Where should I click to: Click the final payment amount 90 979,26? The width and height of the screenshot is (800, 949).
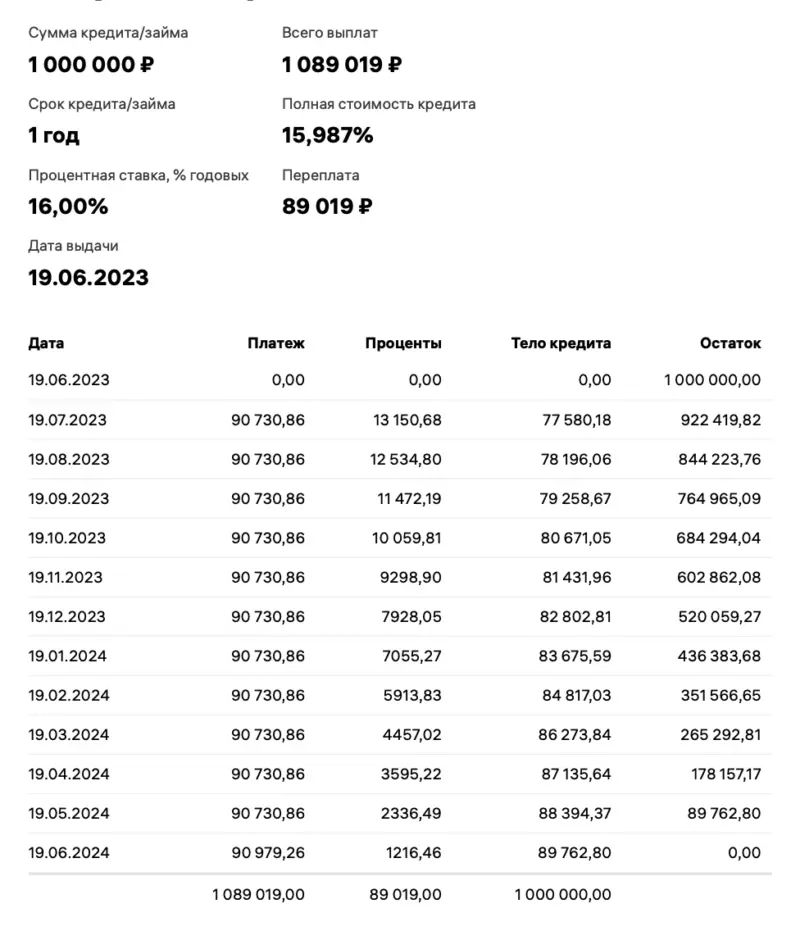(268, 853)
